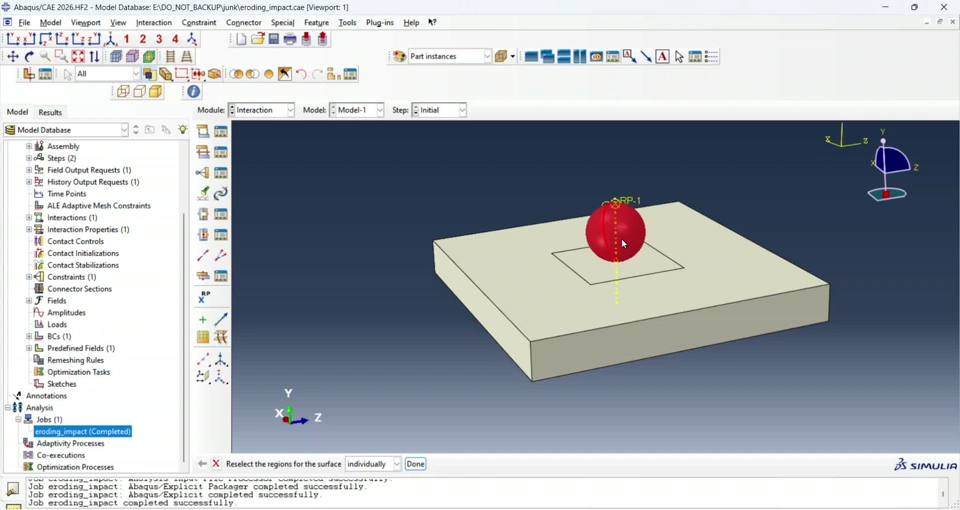
Task: Click the Print icon
Action: point(290,39)
